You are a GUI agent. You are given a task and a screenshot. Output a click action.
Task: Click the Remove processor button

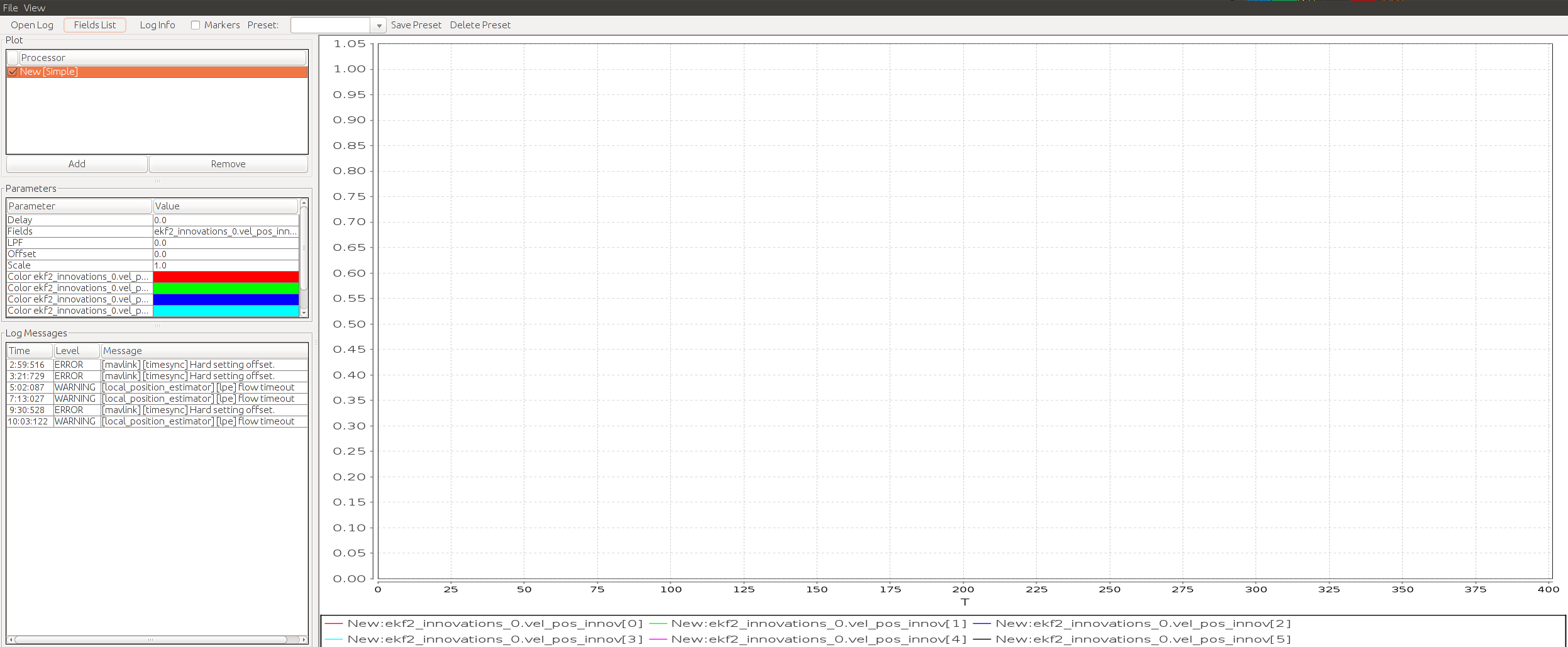tap(228, 164)
